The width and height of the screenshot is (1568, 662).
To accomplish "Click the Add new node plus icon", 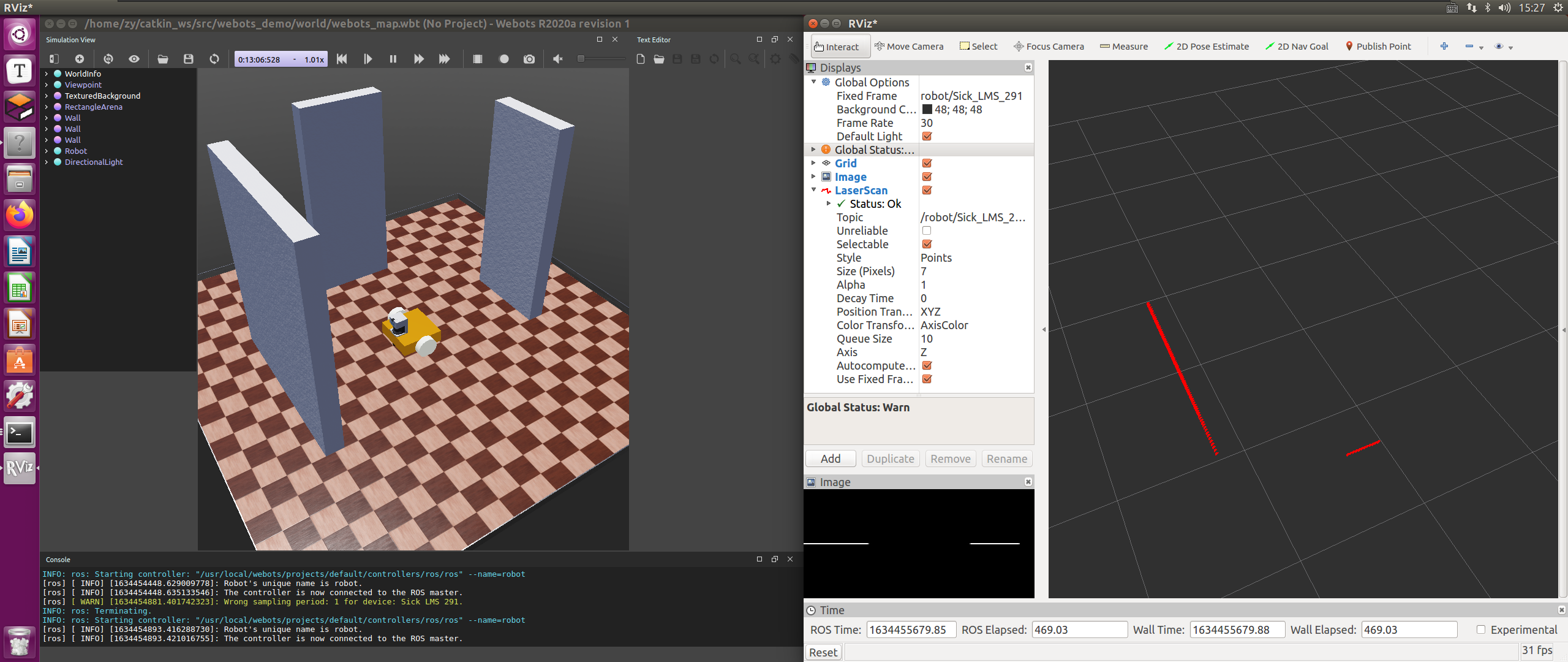I will (80, 59).
